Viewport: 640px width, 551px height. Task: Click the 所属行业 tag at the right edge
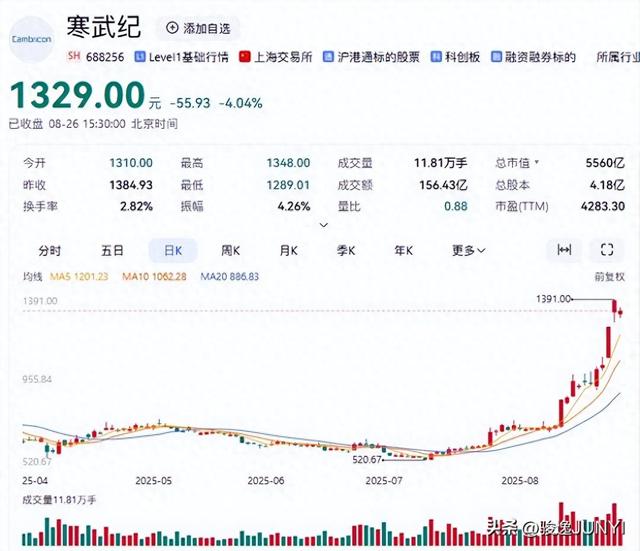(618, 57)
